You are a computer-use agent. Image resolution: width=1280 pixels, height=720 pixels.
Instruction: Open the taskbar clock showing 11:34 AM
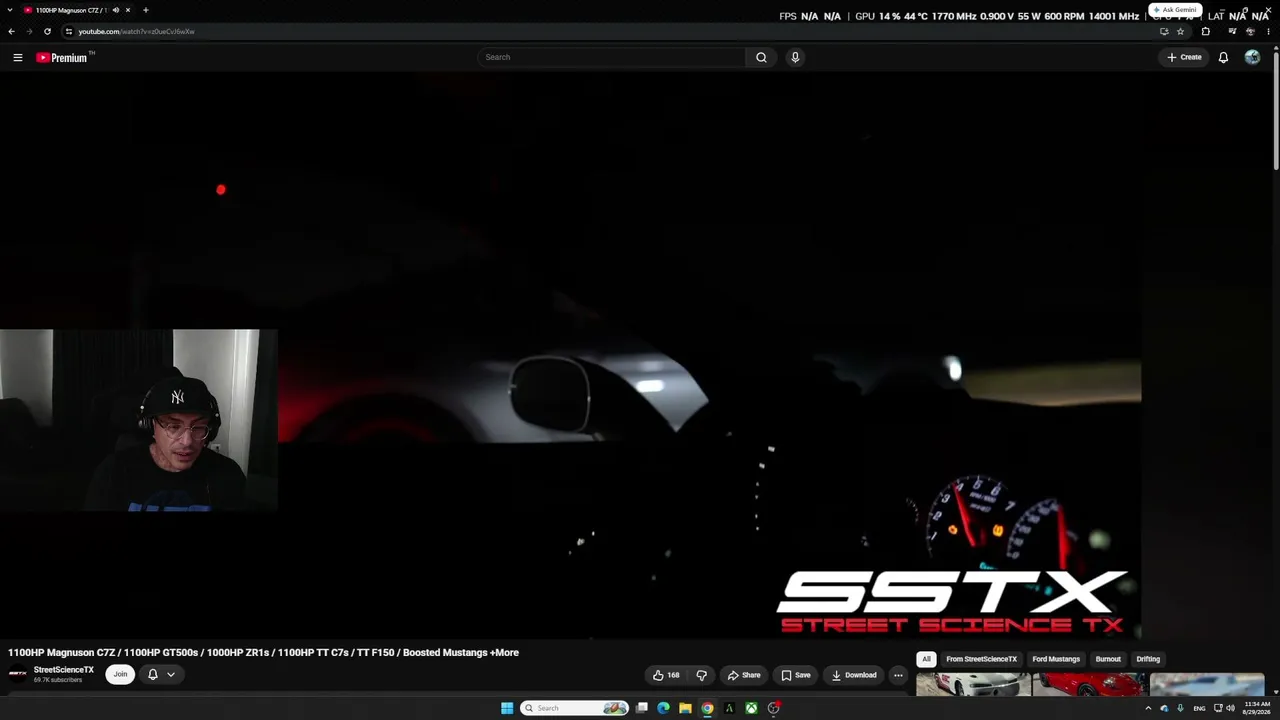pyautogui.click(x=1257, y=708)
